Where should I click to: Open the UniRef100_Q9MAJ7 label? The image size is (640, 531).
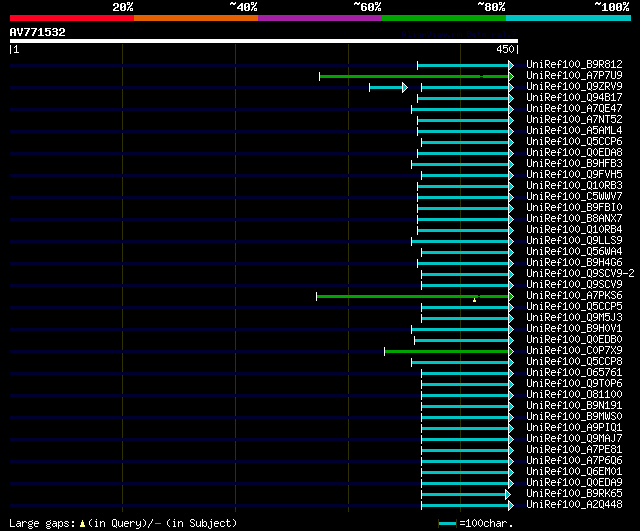574,439
